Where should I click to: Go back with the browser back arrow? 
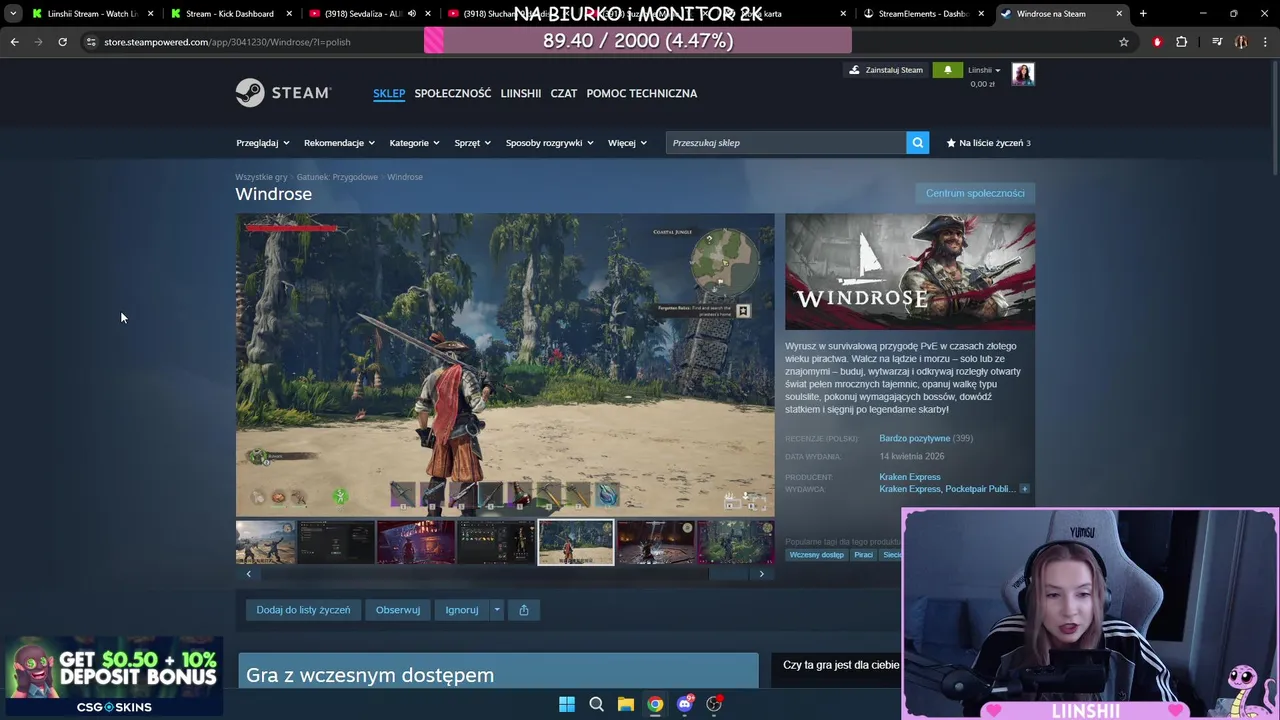coord(14,42)
